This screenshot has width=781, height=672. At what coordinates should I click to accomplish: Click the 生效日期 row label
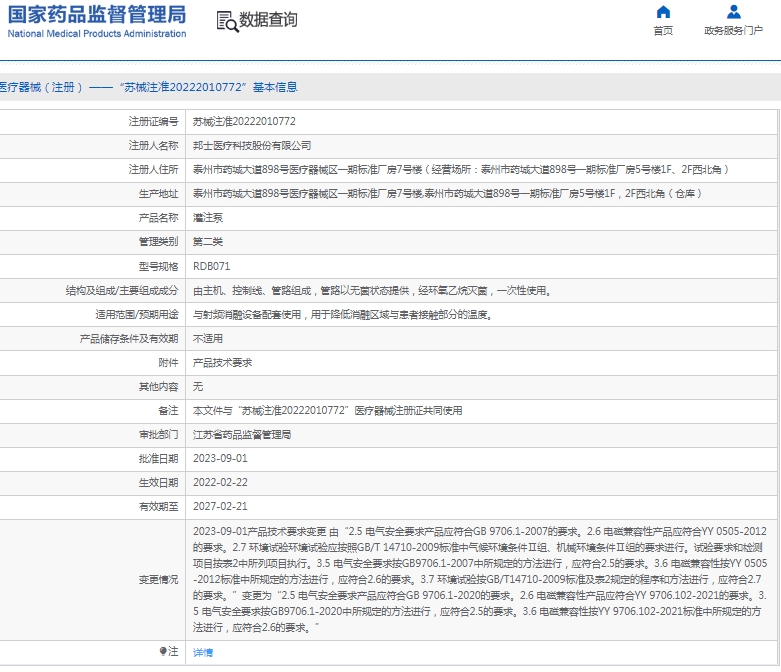[158, 482]
